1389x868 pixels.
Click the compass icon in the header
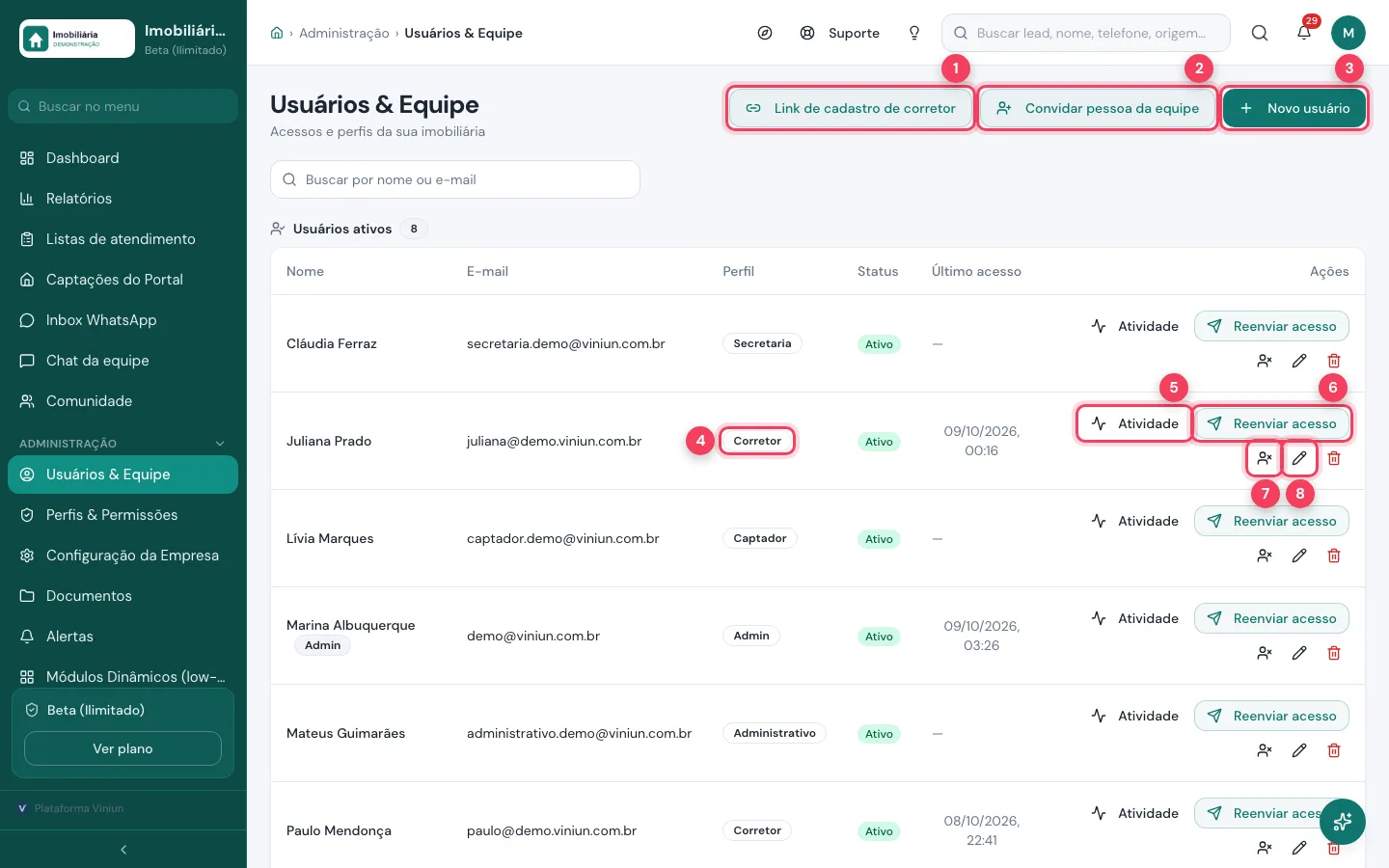pos(765,33)
